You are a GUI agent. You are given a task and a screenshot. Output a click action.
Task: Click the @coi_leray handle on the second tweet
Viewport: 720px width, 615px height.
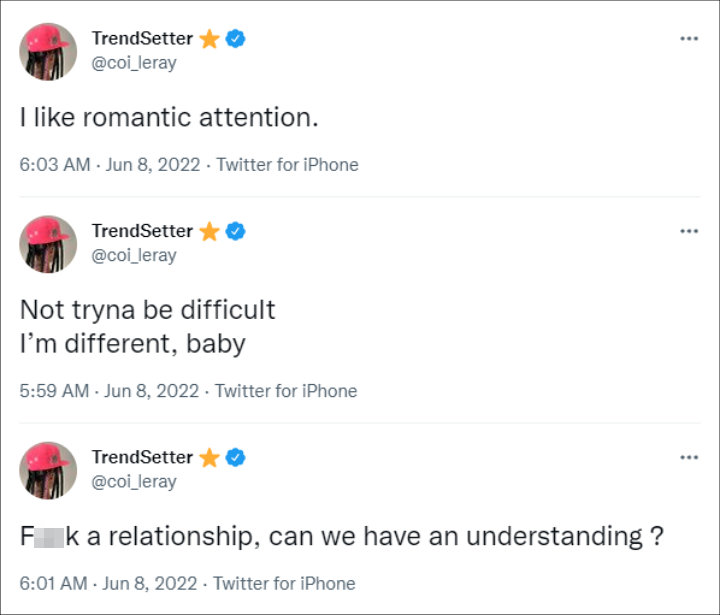tap(134, 255)
